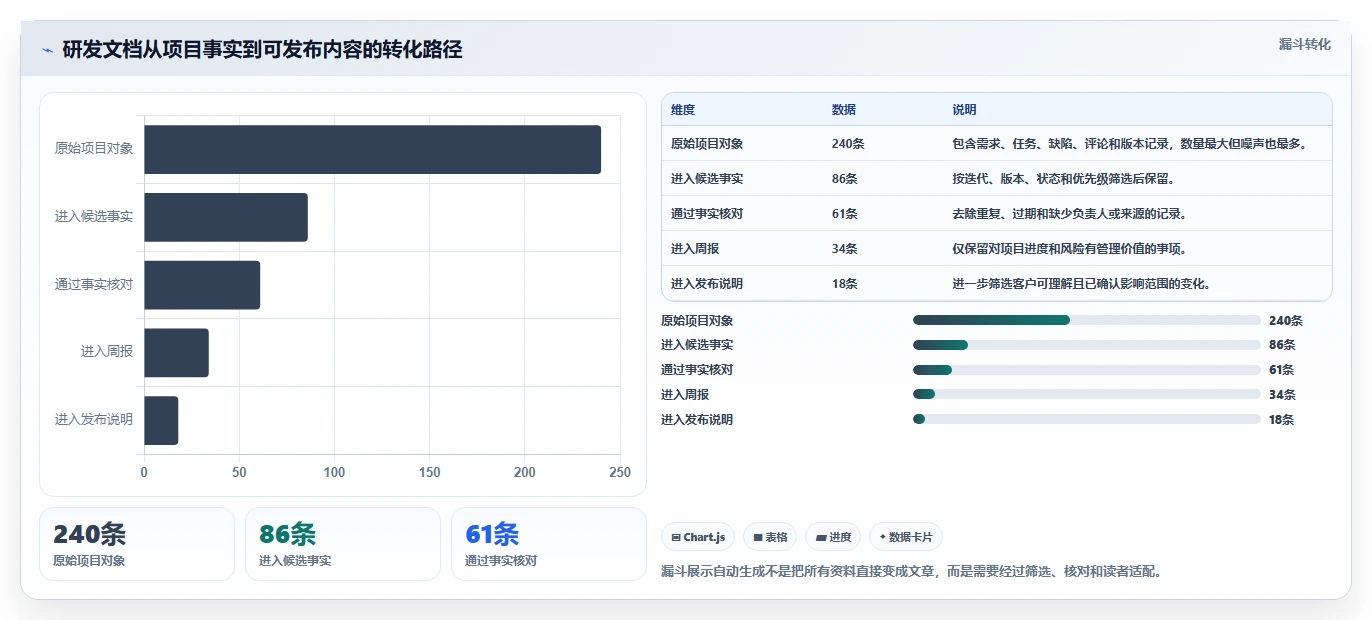Click table row label 进入候选事实

[x=707, y=179]
